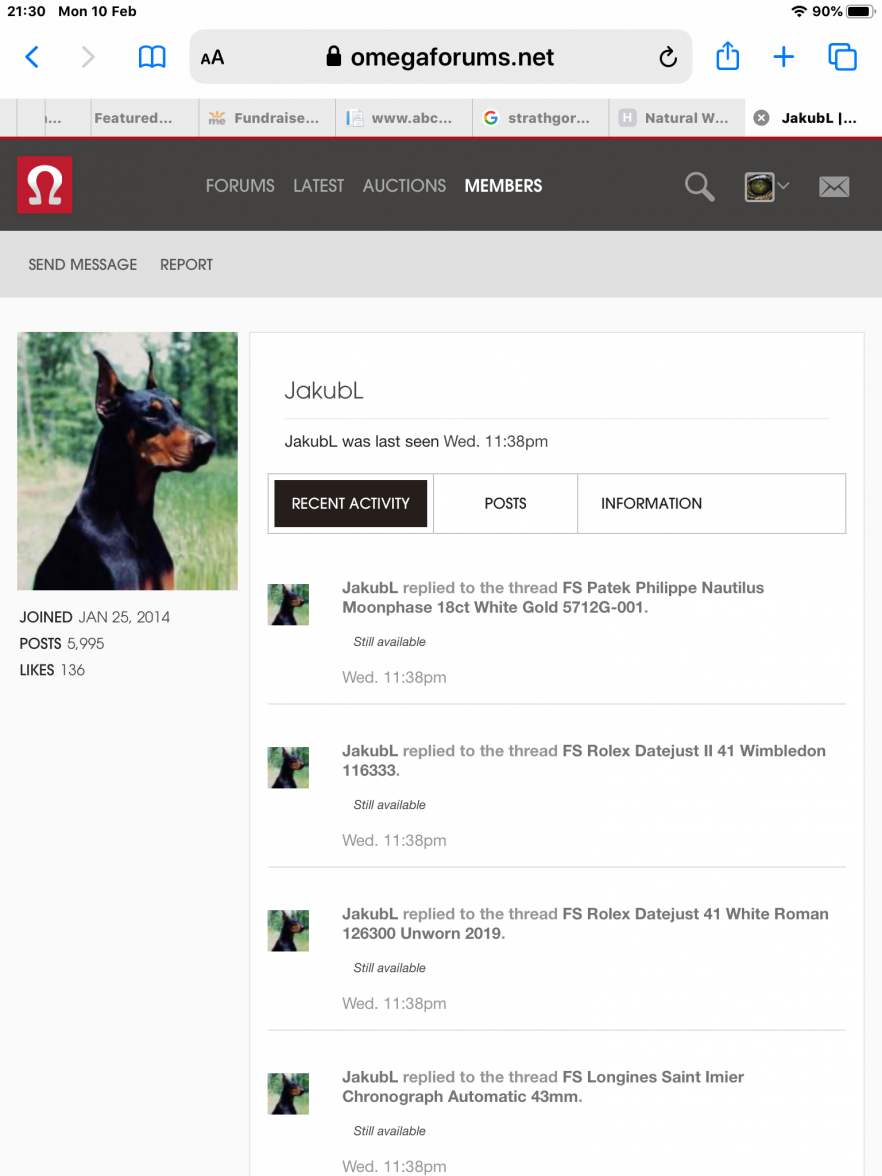Show the all-tabs overview icon
Screen dimensions: 882x1176
coord(842,57)
